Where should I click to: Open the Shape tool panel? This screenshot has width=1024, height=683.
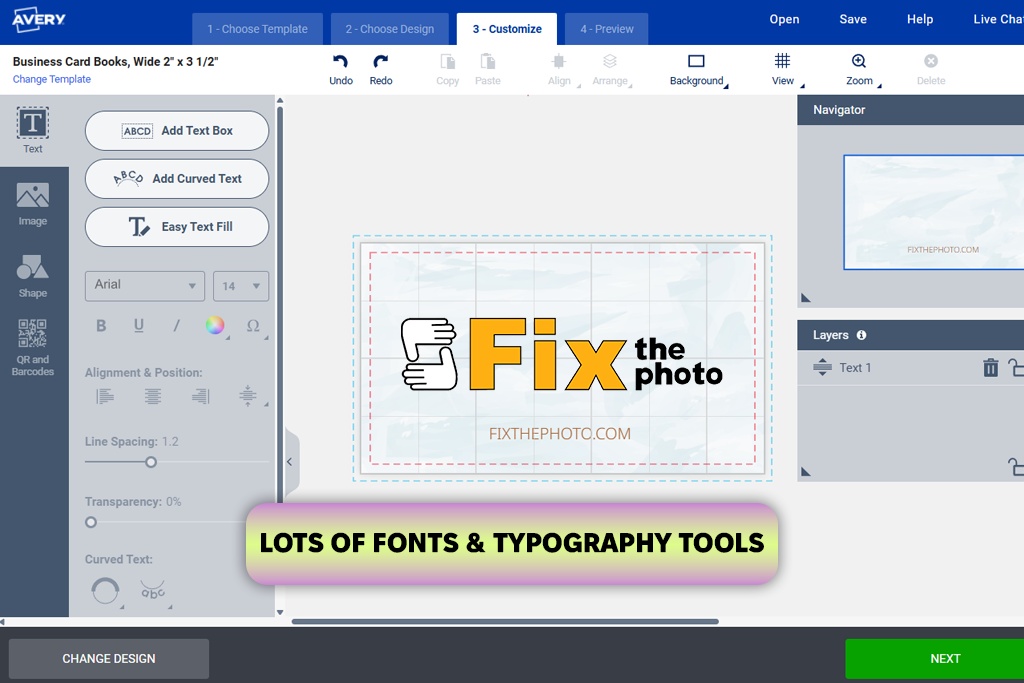(x=33, y=276)
